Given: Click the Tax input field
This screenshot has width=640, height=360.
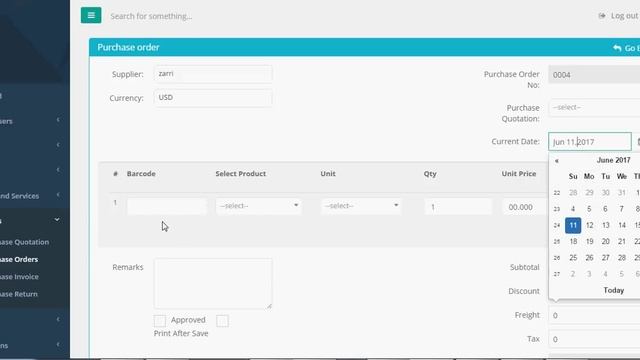Looking at the screenshot, I should click(x=594, y=339).
